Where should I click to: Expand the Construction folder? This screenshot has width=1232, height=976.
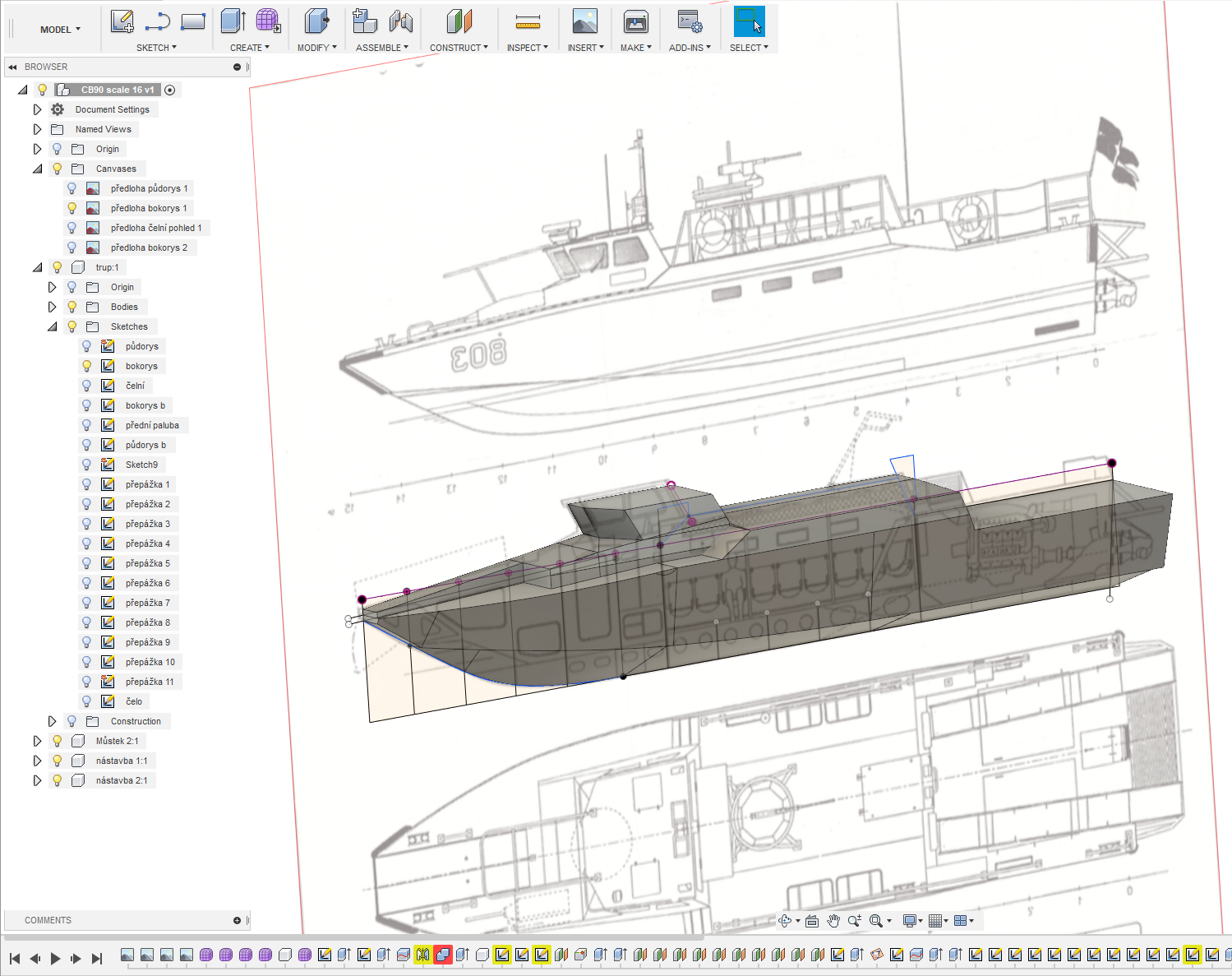click(52, 721)
